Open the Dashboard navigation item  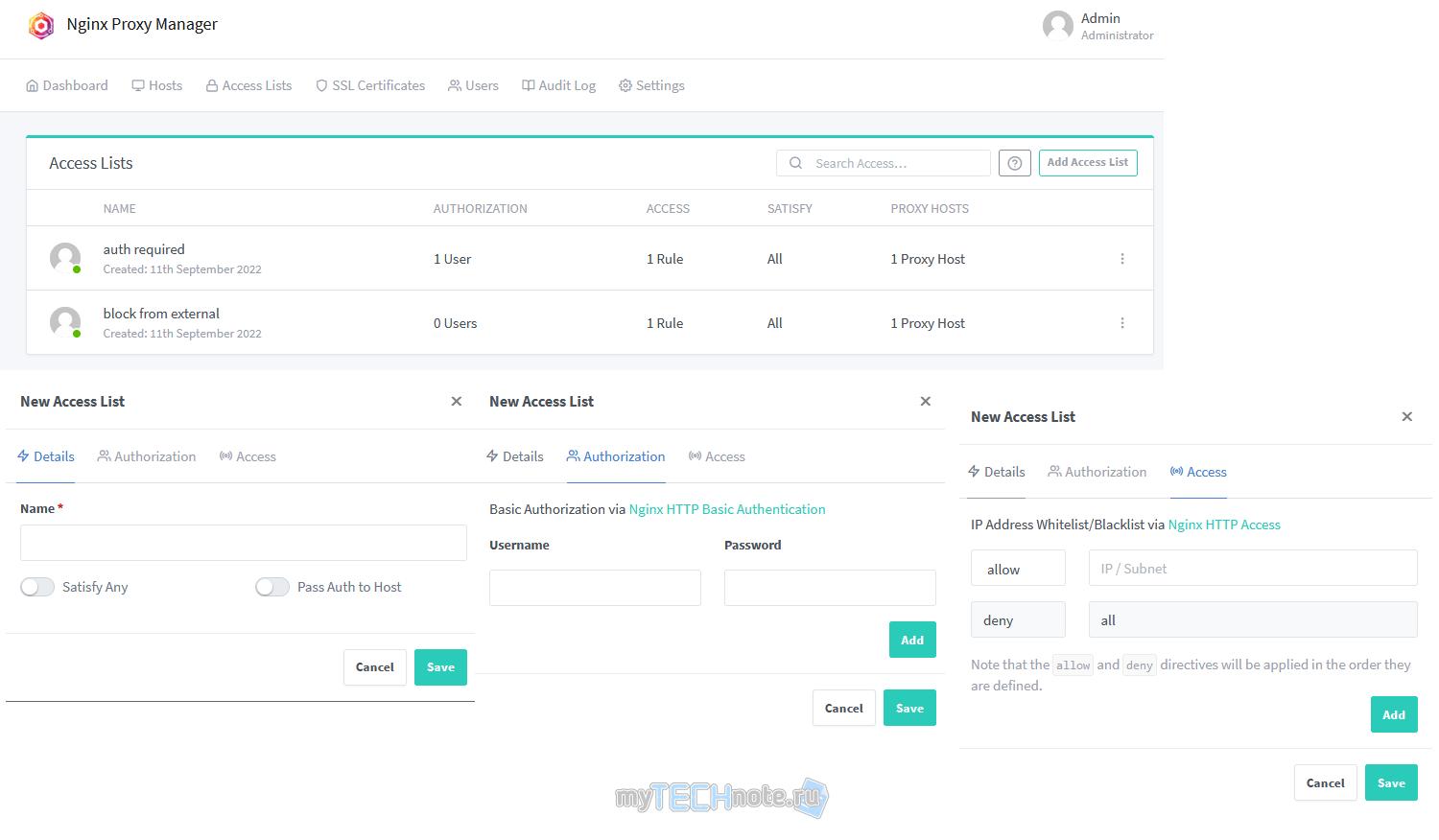pos(67,85)
